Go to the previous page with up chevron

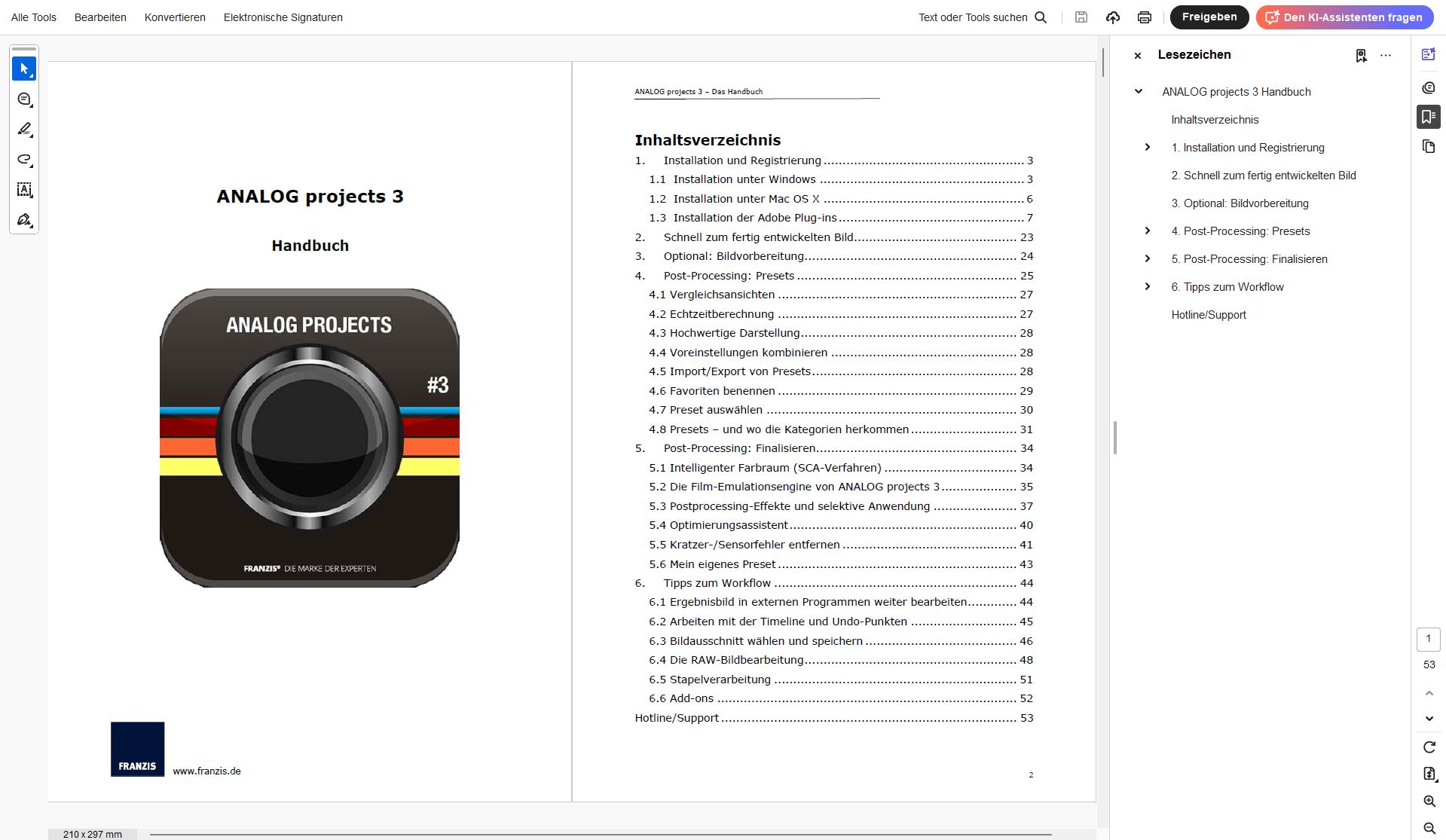(1429, 693)
